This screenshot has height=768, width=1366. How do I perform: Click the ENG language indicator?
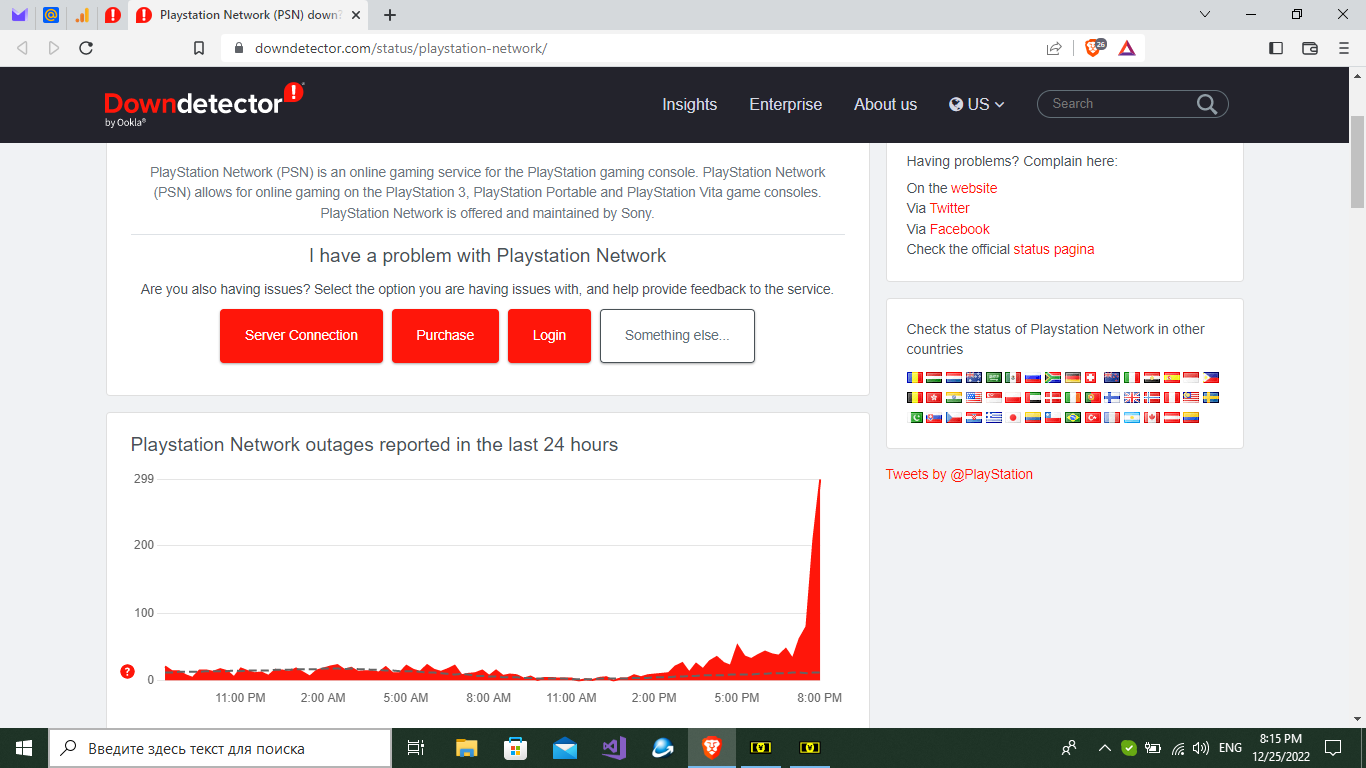pos(1231,748)
